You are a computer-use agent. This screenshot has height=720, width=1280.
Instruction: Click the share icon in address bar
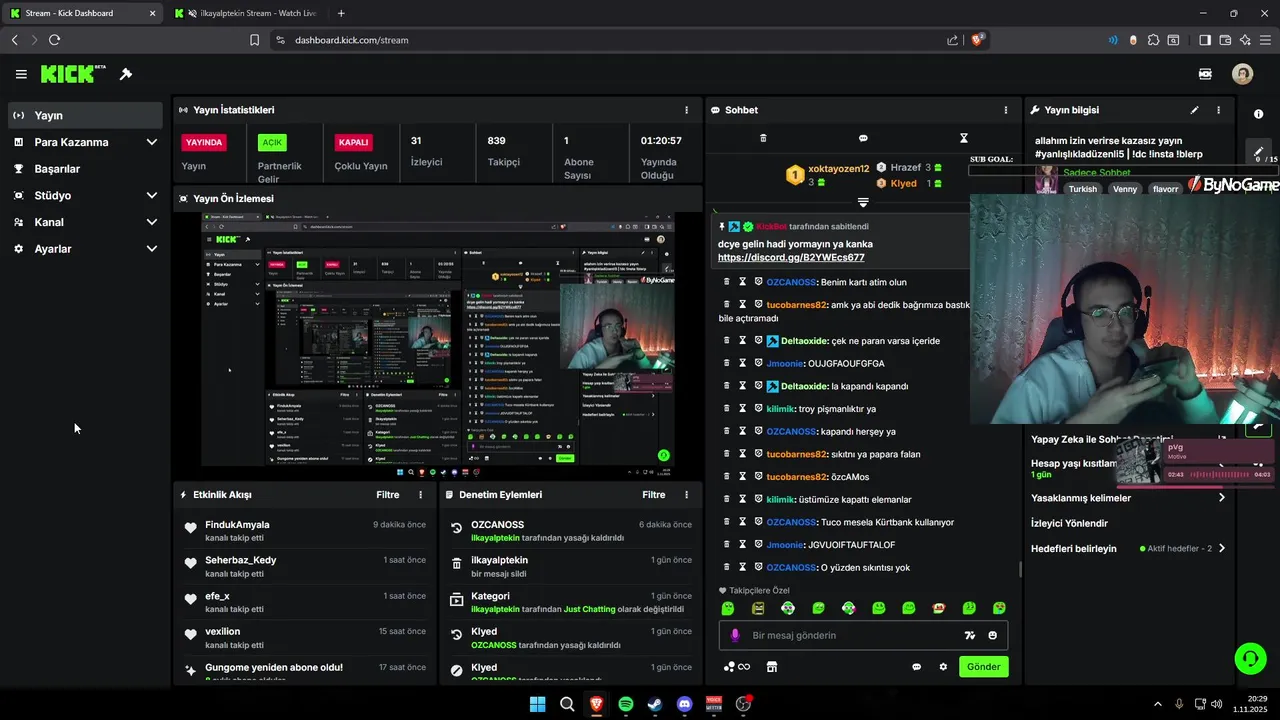[x=952, y=40]
